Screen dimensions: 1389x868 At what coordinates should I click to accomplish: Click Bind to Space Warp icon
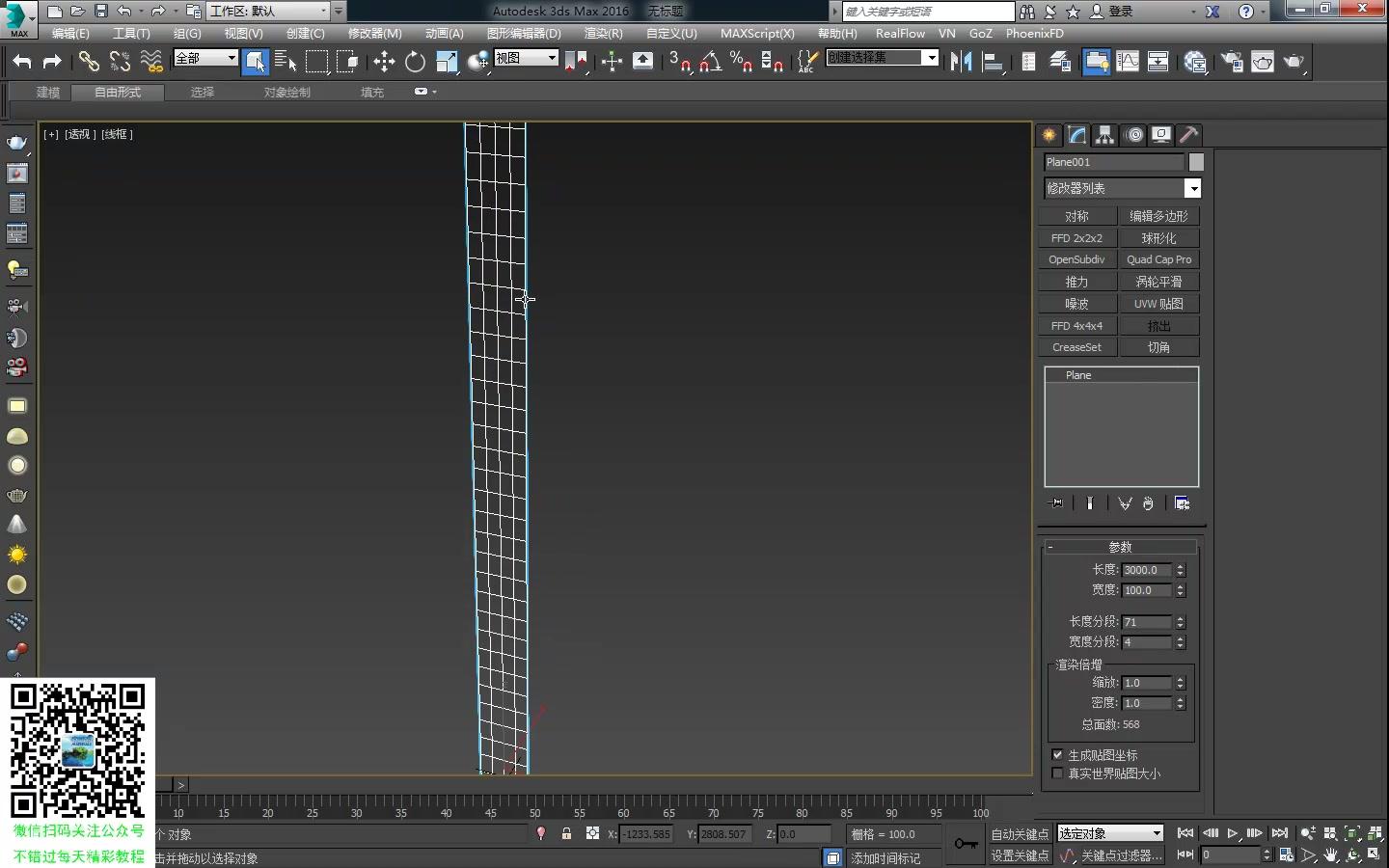[151, 62]
